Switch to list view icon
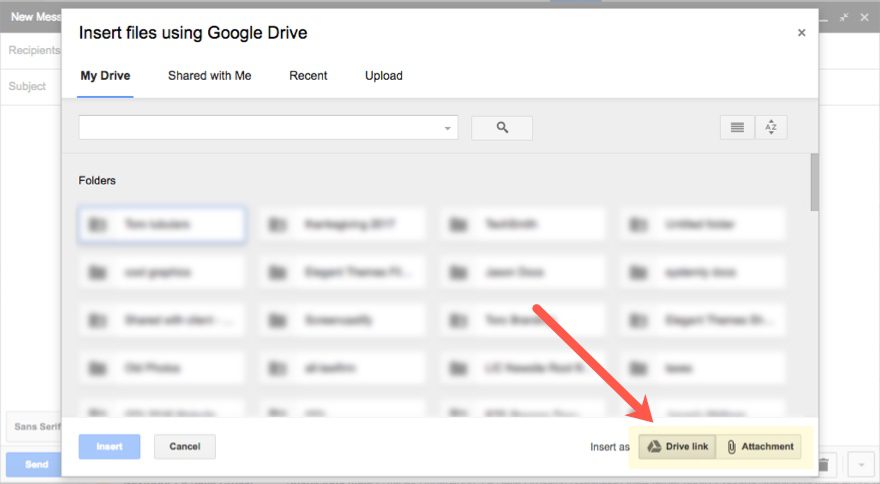 pyautogui.click(x=737, y=127)
